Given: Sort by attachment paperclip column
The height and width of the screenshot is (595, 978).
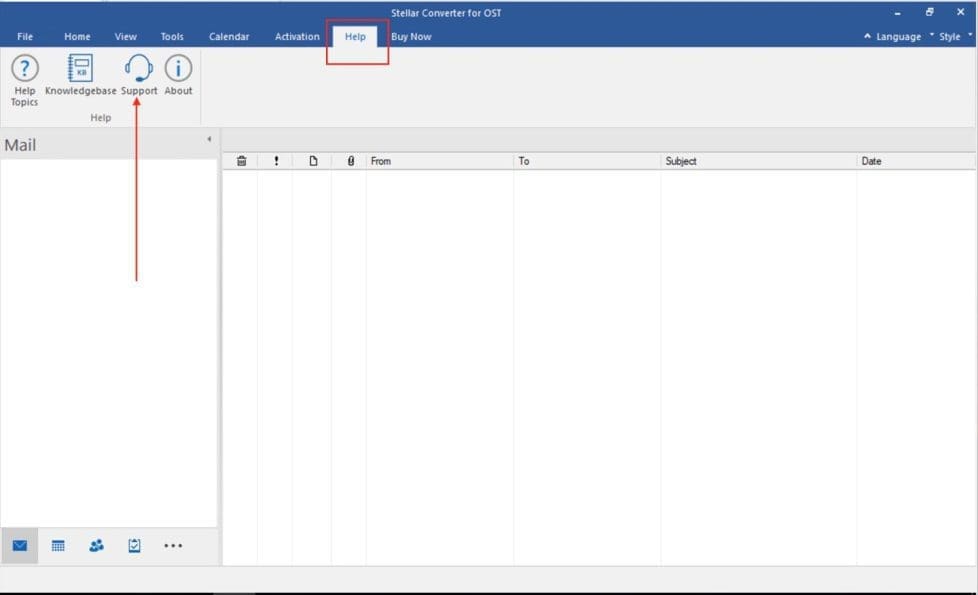Looking at the screenshot, I should [349, 161].
